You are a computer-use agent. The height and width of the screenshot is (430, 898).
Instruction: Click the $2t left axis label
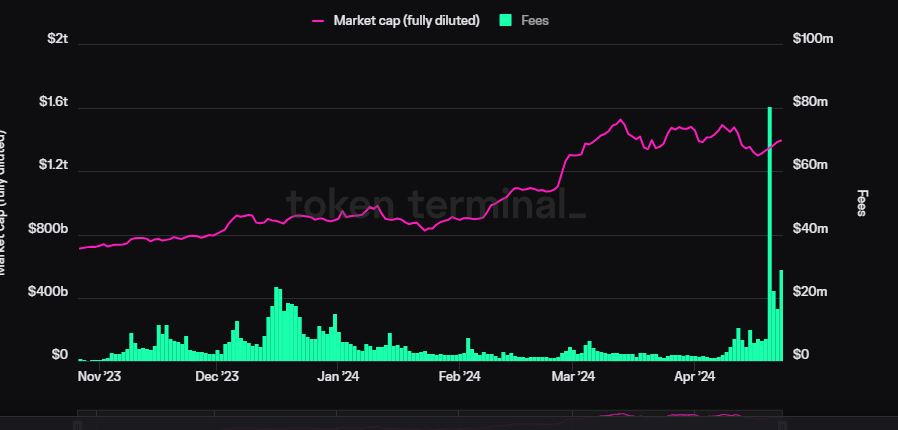click(58, 38)
